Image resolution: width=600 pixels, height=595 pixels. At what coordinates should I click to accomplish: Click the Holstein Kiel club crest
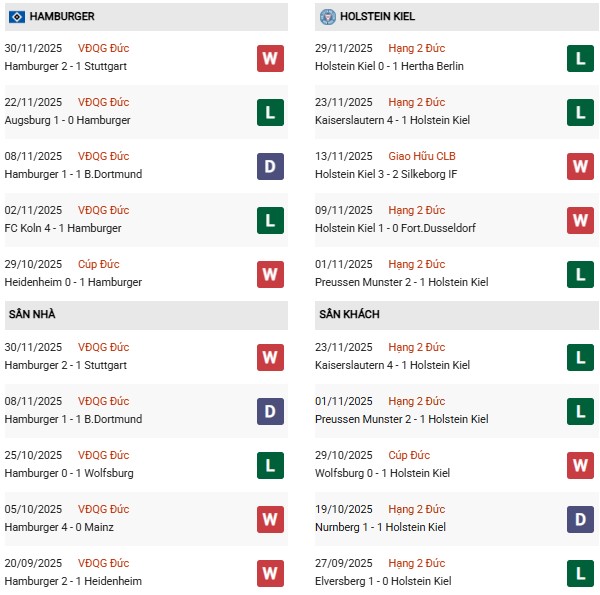coord(327,17)
